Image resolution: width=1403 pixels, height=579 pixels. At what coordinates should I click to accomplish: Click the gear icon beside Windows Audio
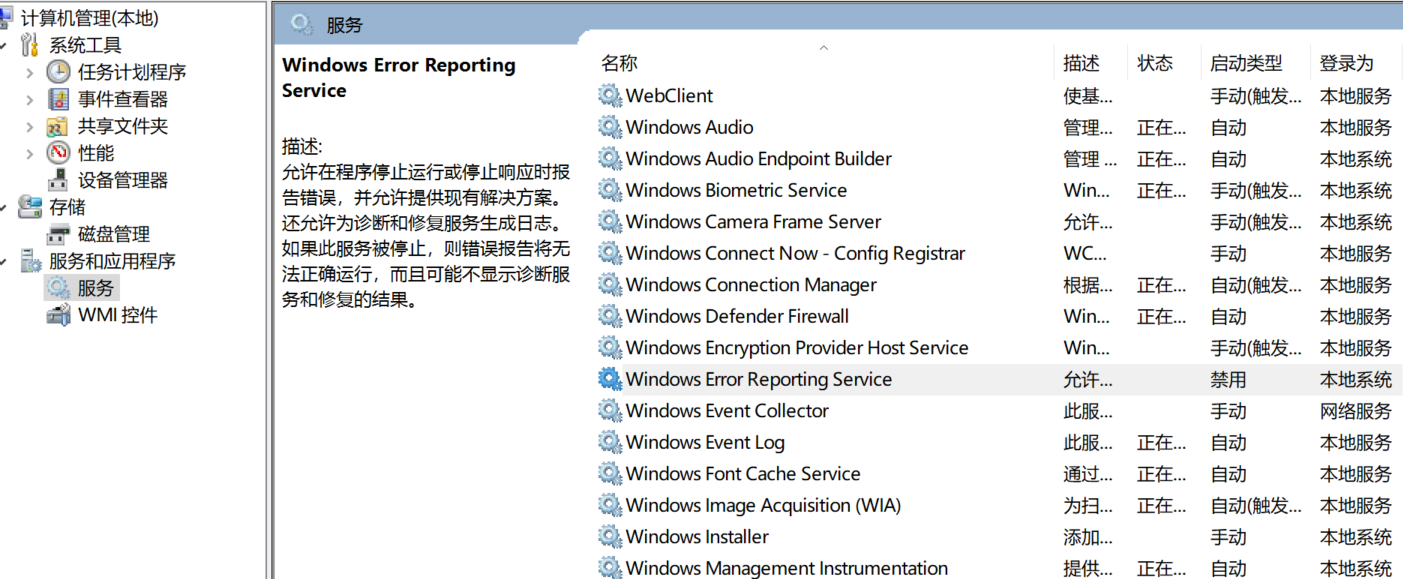tap(610, 127)
